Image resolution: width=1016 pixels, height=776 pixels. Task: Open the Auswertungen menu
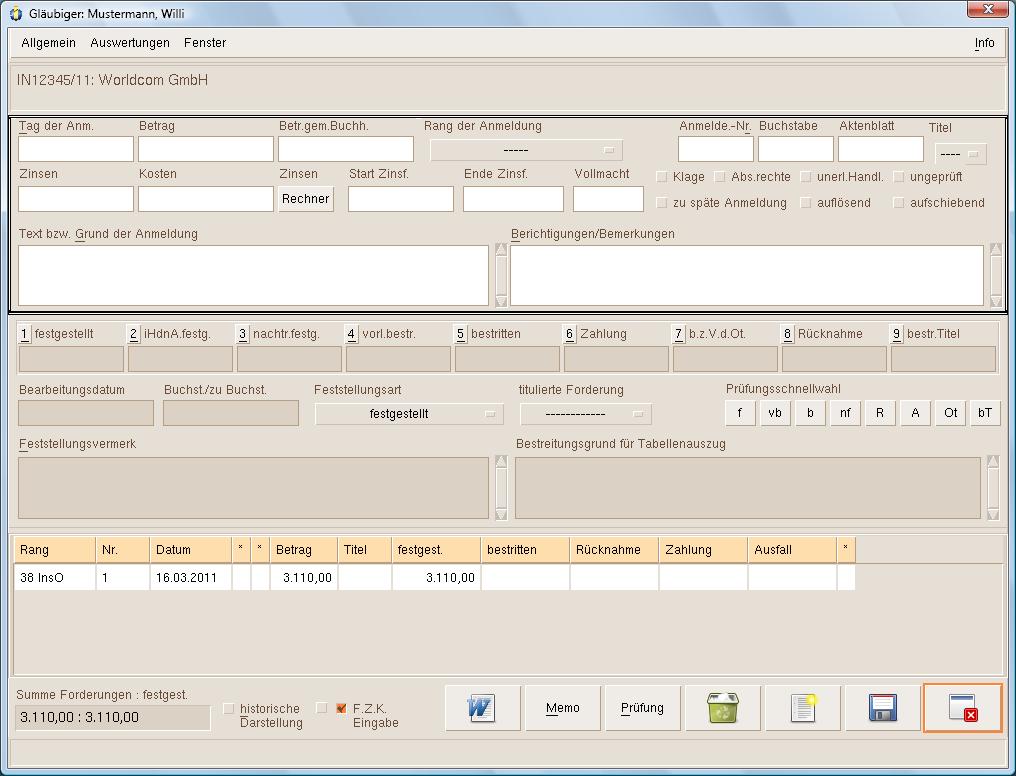pos(130,43)
